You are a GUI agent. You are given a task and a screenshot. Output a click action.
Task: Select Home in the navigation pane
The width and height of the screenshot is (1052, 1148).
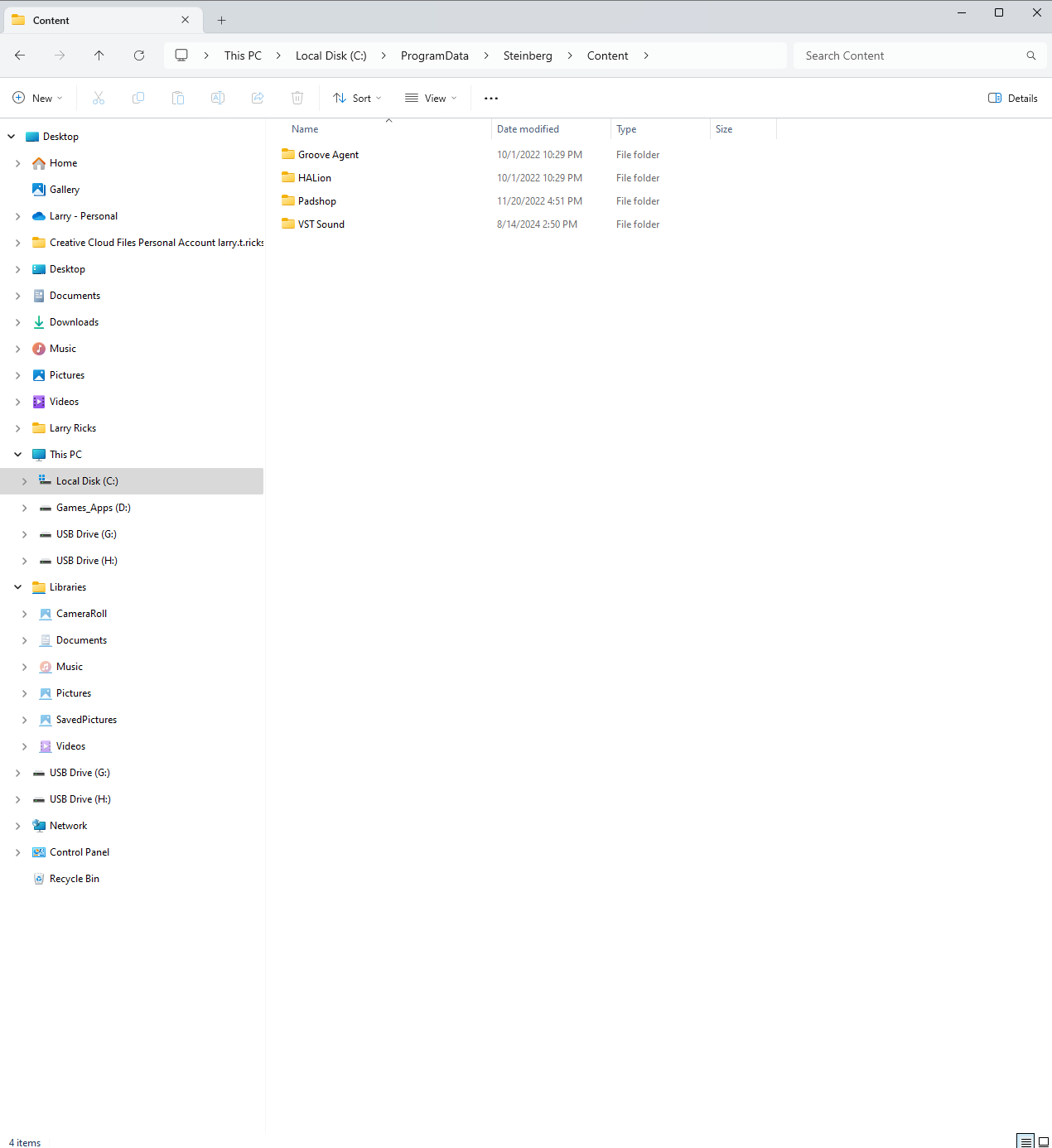pyautogui.click(x=63, y=163)
